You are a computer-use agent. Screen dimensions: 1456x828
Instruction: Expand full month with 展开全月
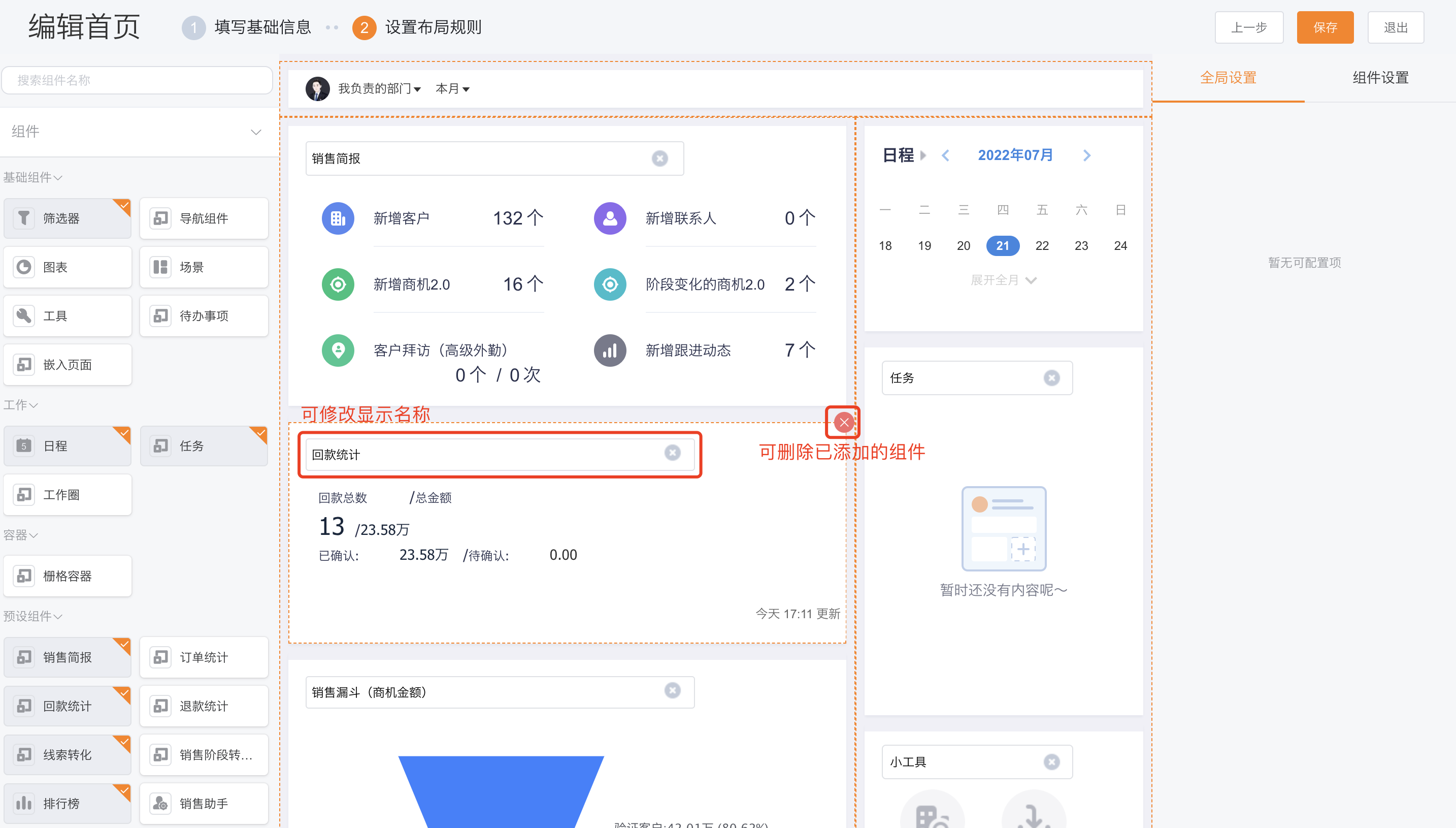point(1004,280)
